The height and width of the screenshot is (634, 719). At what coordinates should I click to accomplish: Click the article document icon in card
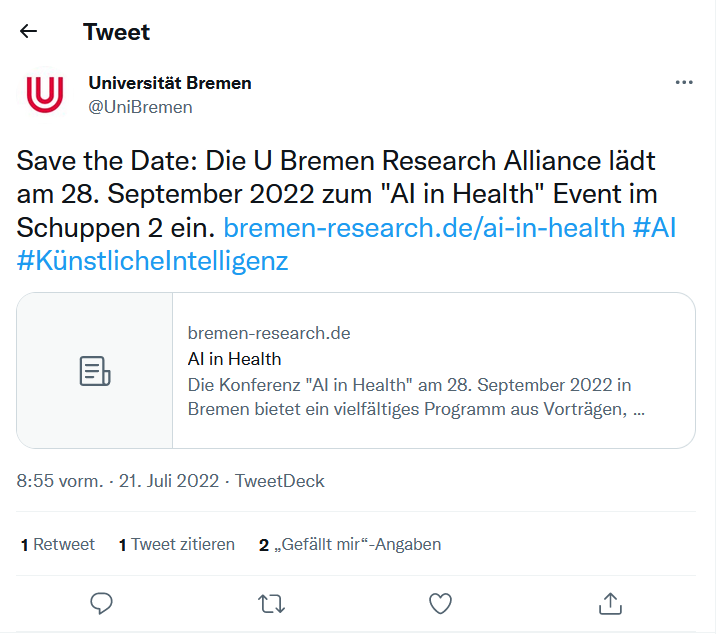(x=95, y=371)
